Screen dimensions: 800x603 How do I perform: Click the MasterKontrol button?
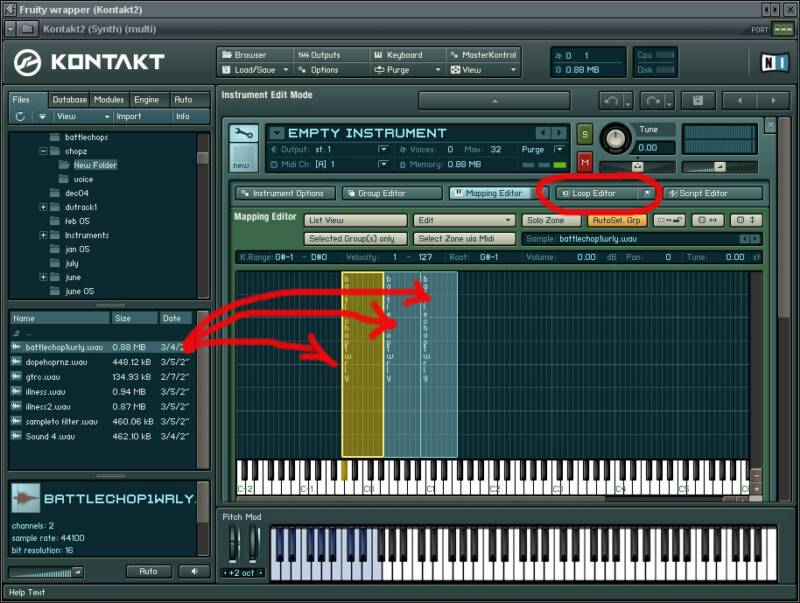[483, 55]
